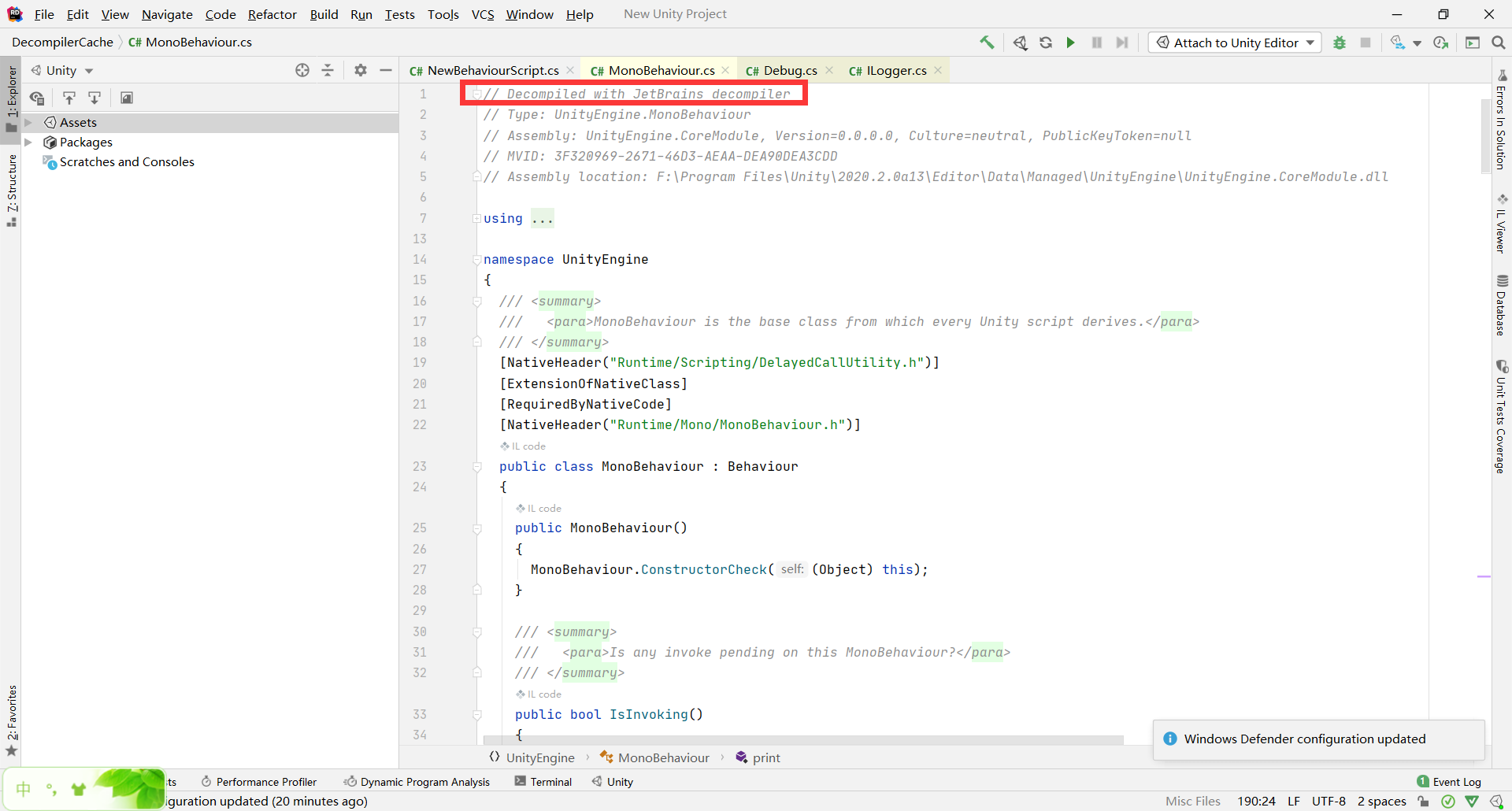Click the run anything window icon
Image resolution: width=1512 pixels, height=811 pixels.
[x=1473, y=43]
